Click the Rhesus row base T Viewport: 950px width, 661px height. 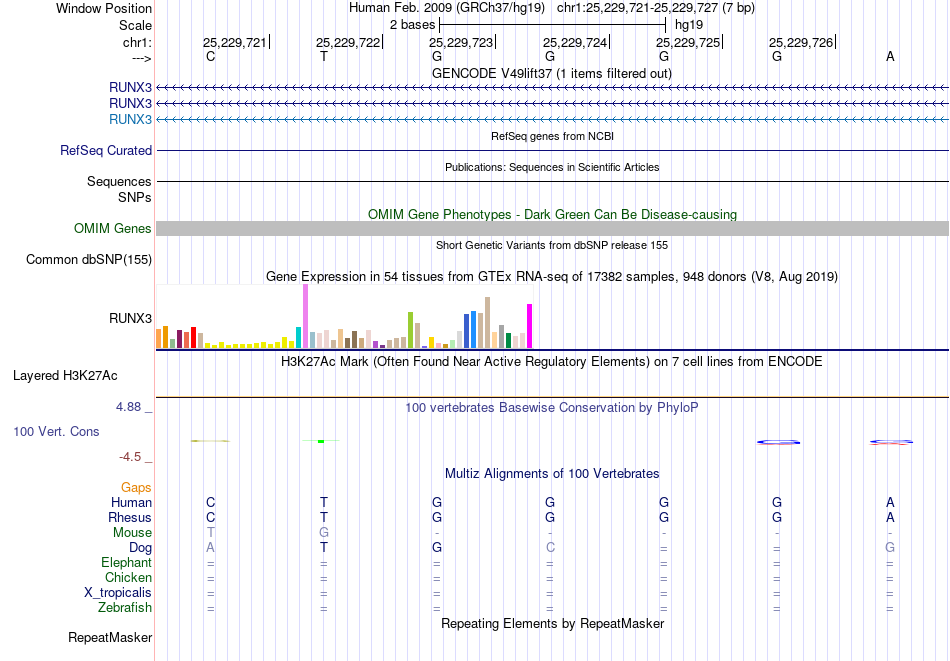(x=324, y=517)
